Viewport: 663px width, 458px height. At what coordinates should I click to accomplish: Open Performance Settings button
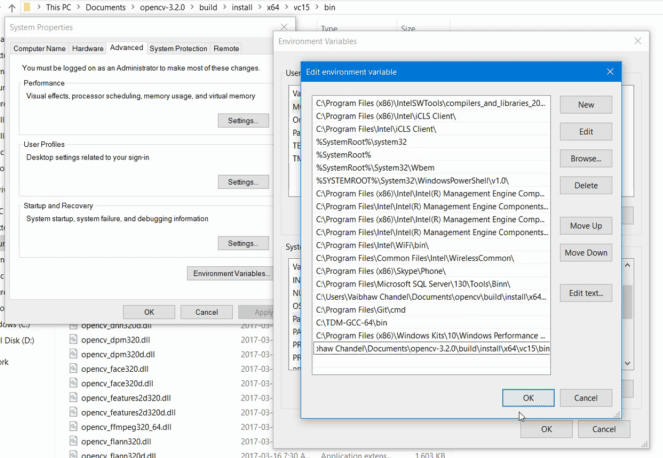243,121
